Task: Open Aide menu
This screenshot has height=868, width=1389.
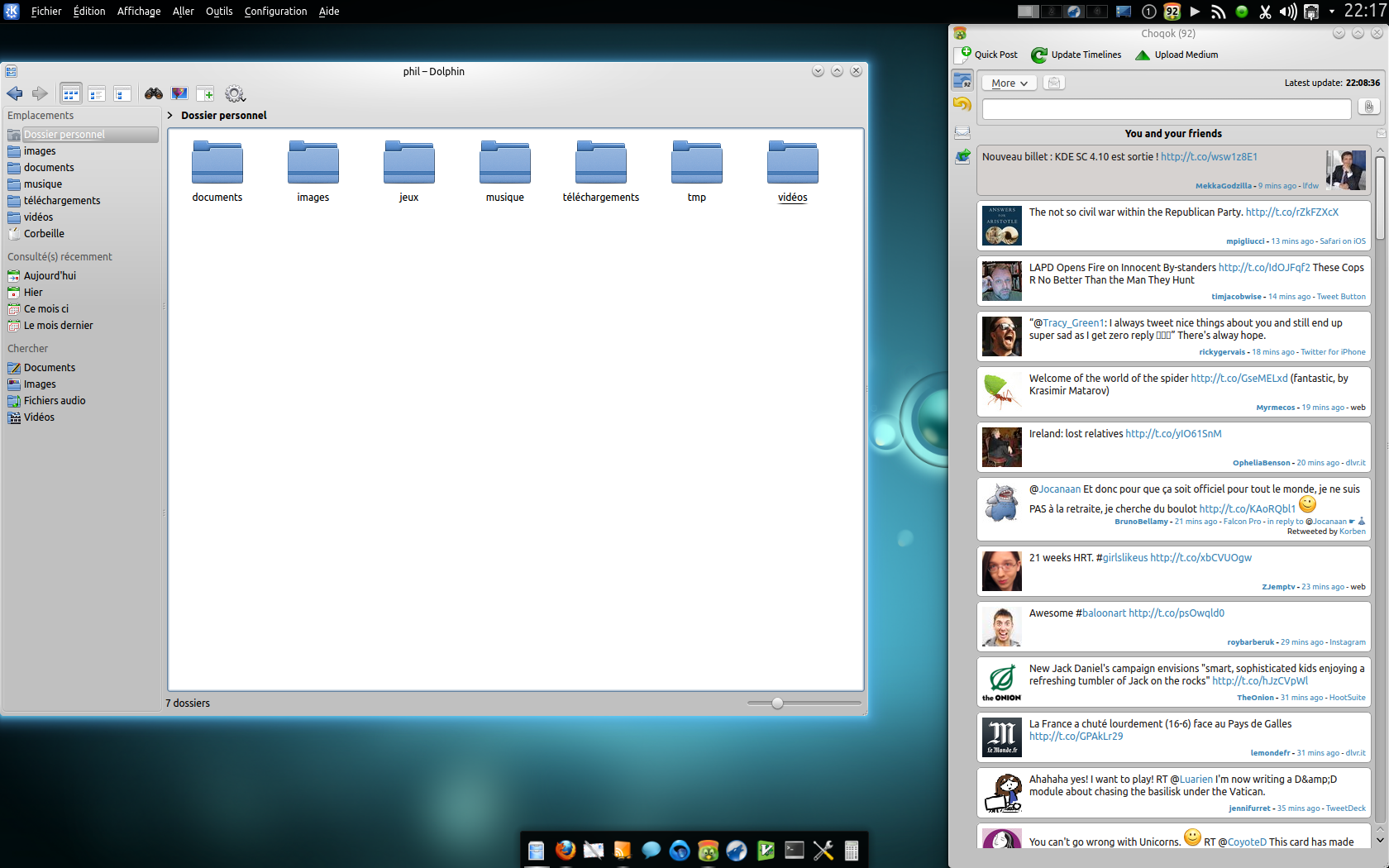Action: pyautogui.click(x=329, y=11)
